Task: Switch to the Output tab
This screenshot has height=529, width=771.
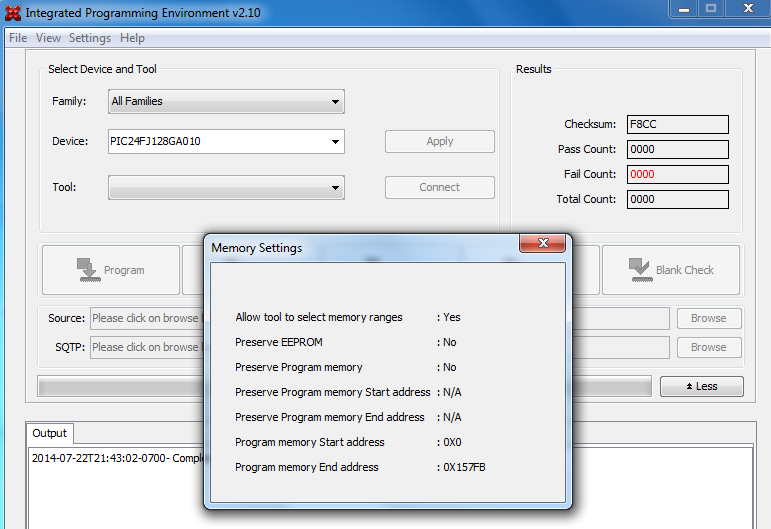Action: [x=50, y=433]
